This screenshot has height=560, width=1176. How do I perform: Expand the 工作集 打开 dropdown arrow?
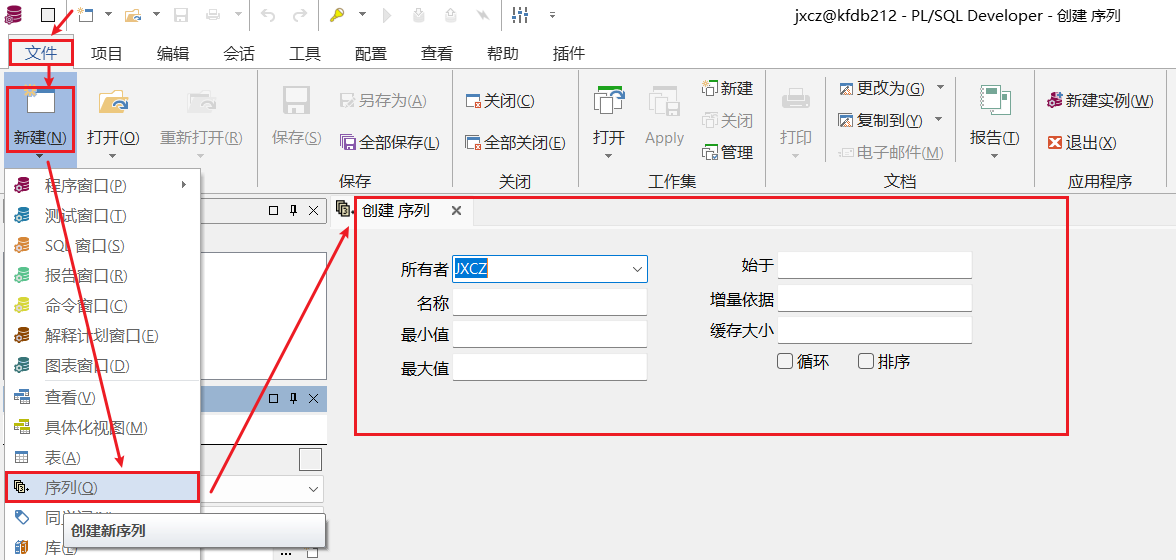coord(609,156)
